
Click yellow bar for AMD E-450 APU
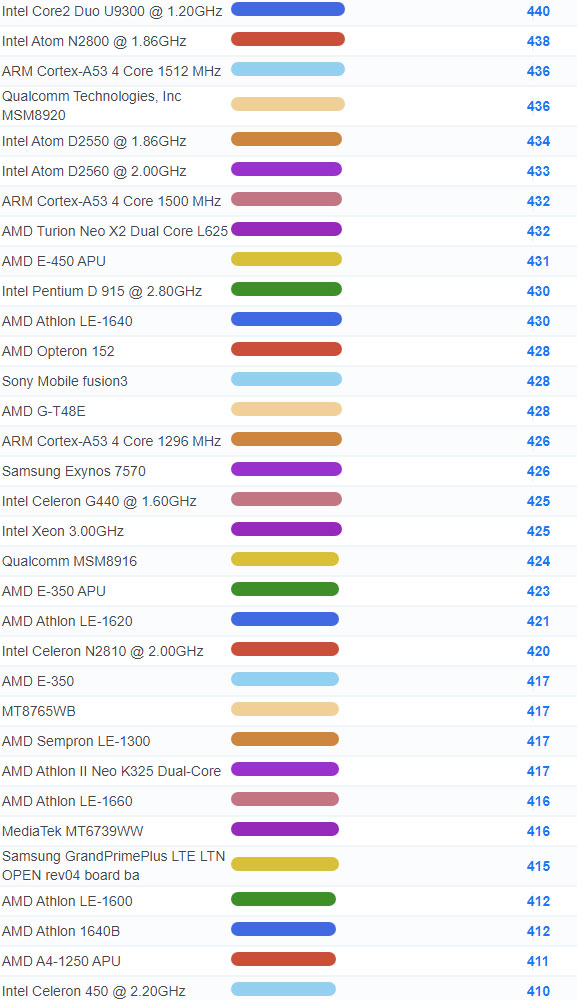pyautogui.click(x=286, y=259)
